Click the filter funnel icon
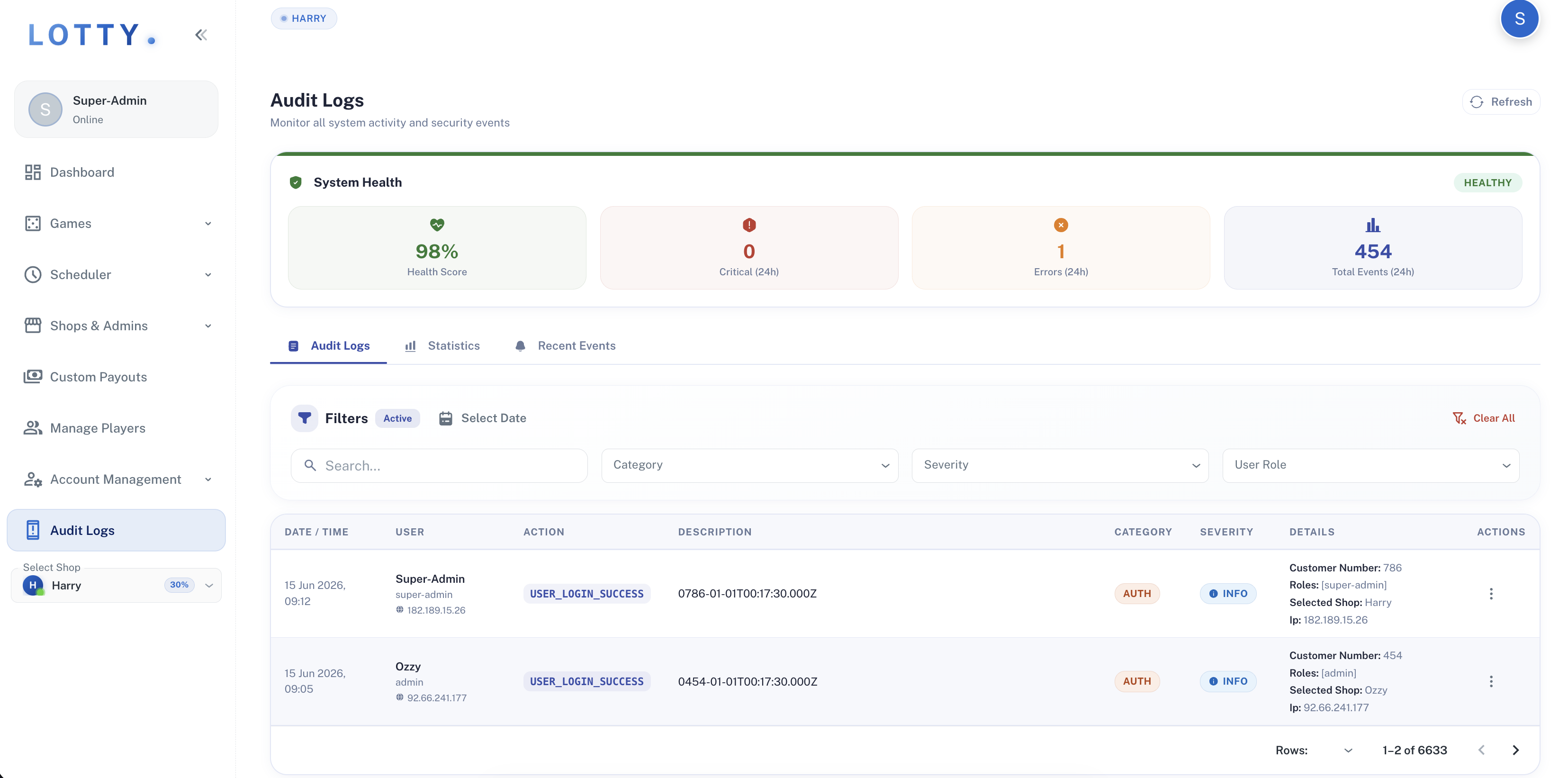This screenshot has width=1568, height=778. pyautogui.click(x=304, y=418)
